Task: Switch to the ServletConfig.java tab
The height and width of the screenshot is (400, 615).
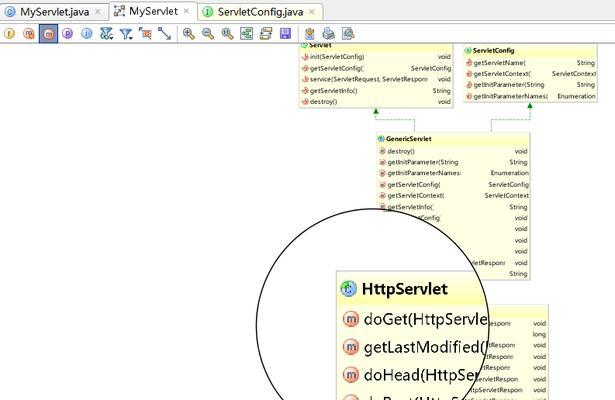Action: point(260,12)
